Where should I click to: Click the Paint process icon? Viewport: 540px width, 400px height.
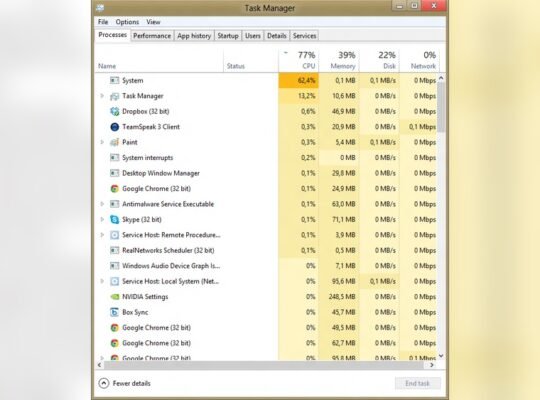(114, 142)
